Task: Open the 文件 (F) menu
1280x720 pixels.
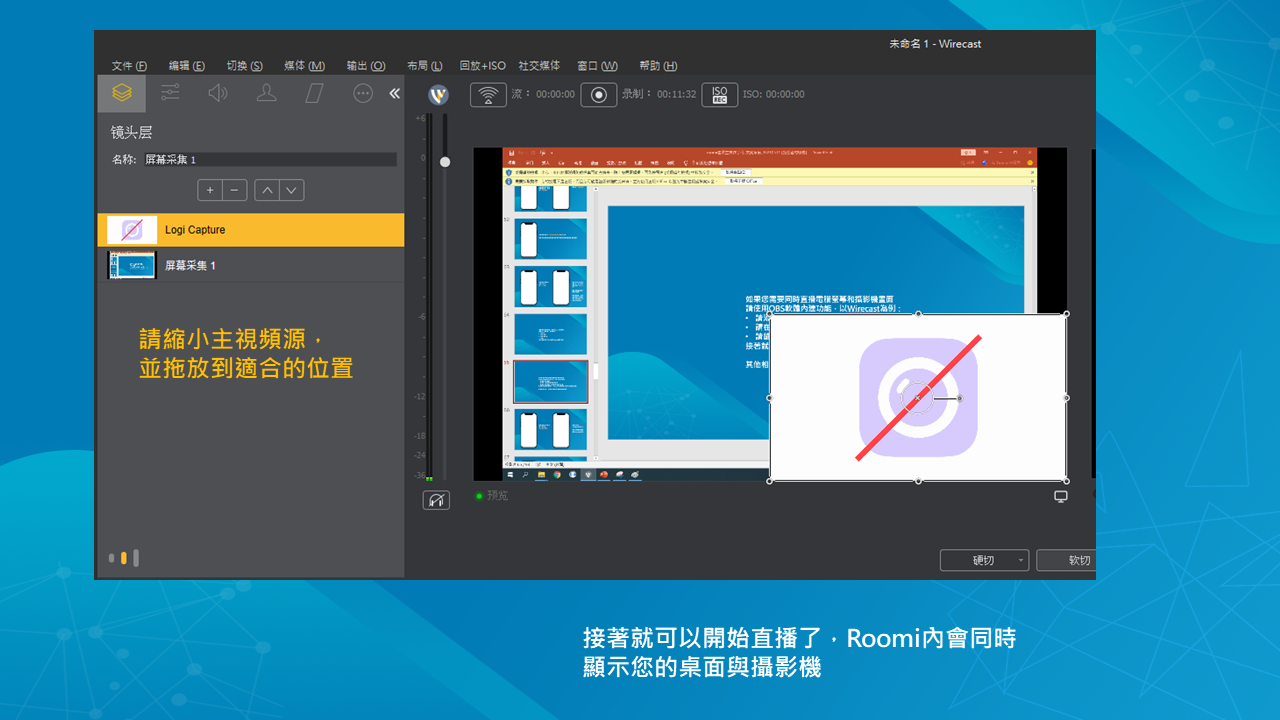Action: click(129, 66)
